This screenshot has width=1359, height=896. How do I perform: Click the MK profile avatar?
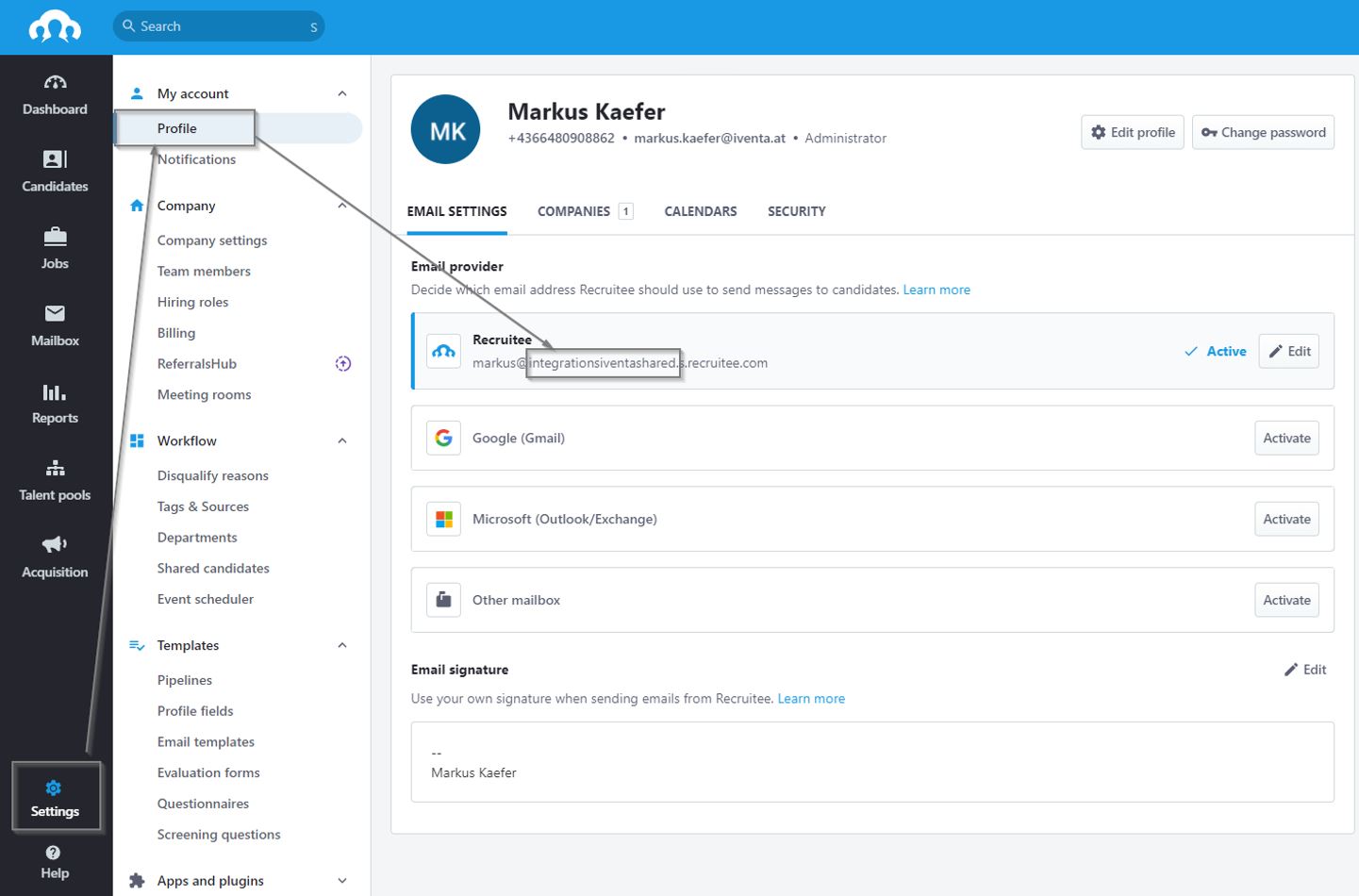coord(446,129)
